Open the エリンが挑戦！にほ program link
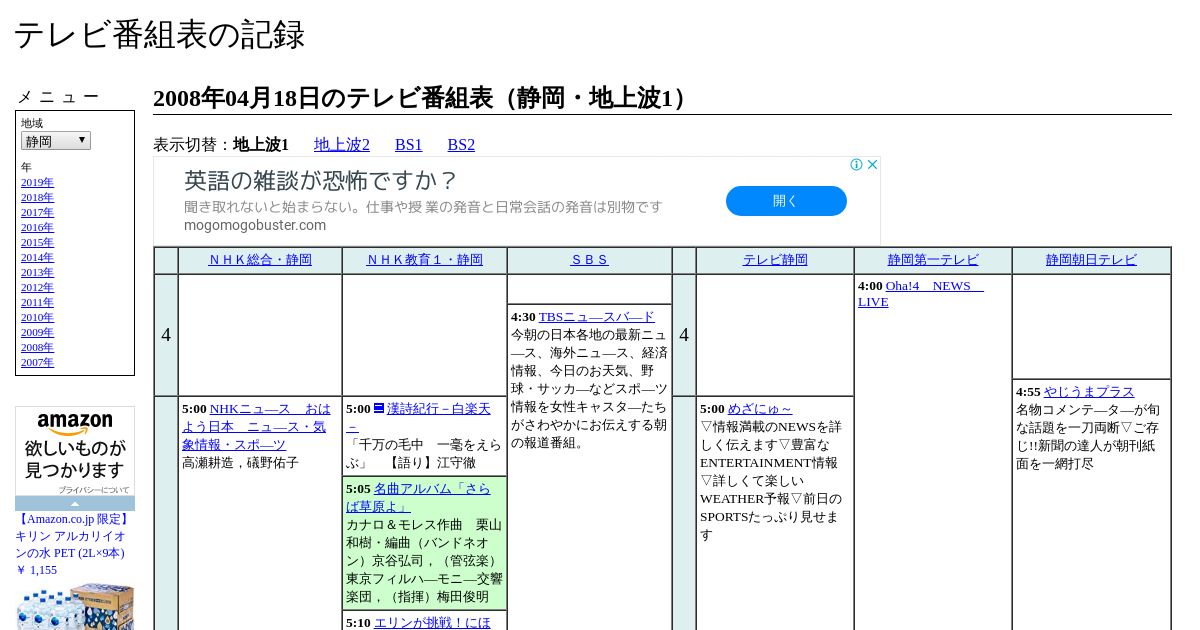Image resolution: width=1200 pixels, height=630 pixels. [432, 623]
